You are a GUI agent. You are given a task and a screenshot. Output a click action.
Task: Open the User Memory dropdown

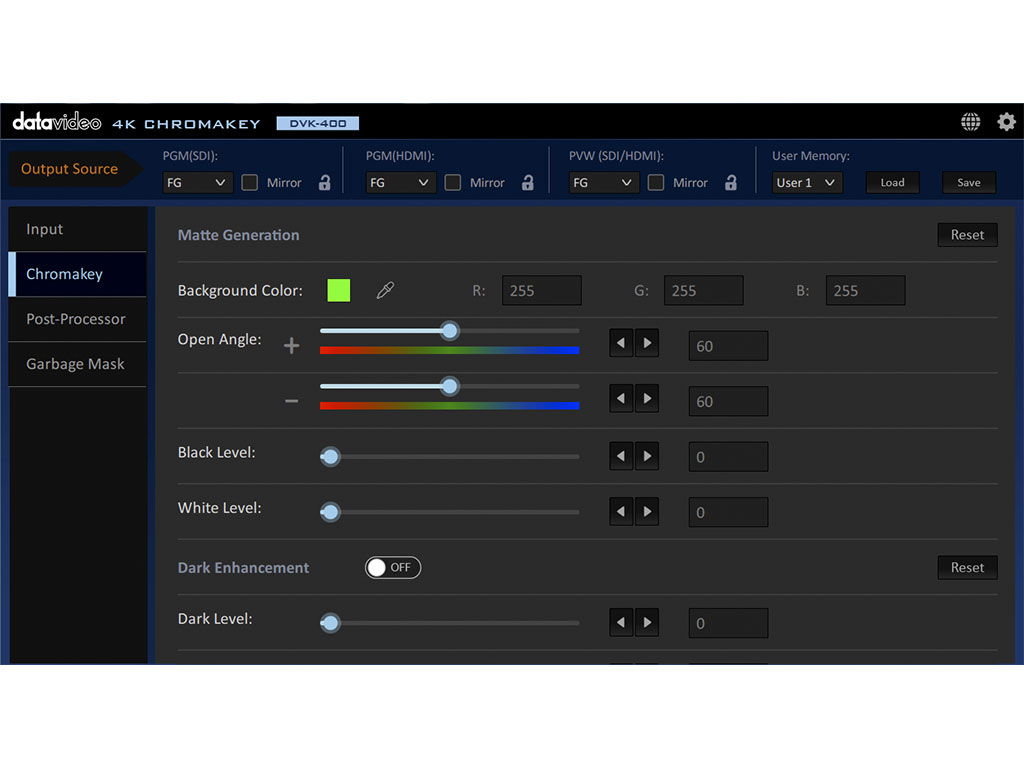(807, 183)
